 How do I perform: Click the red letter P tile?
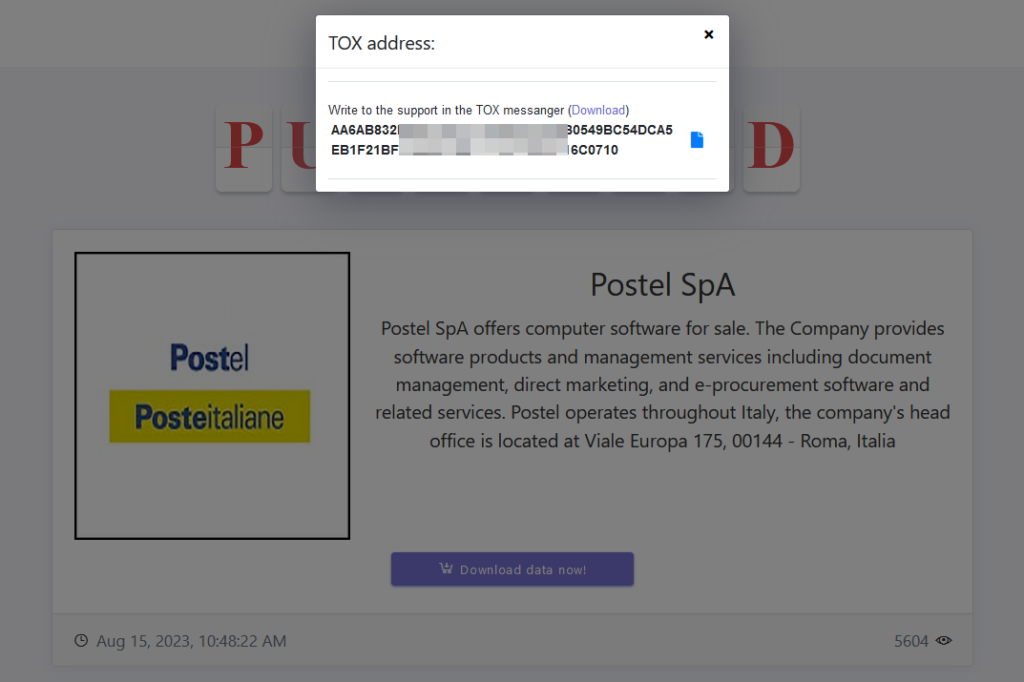(244, 148)
